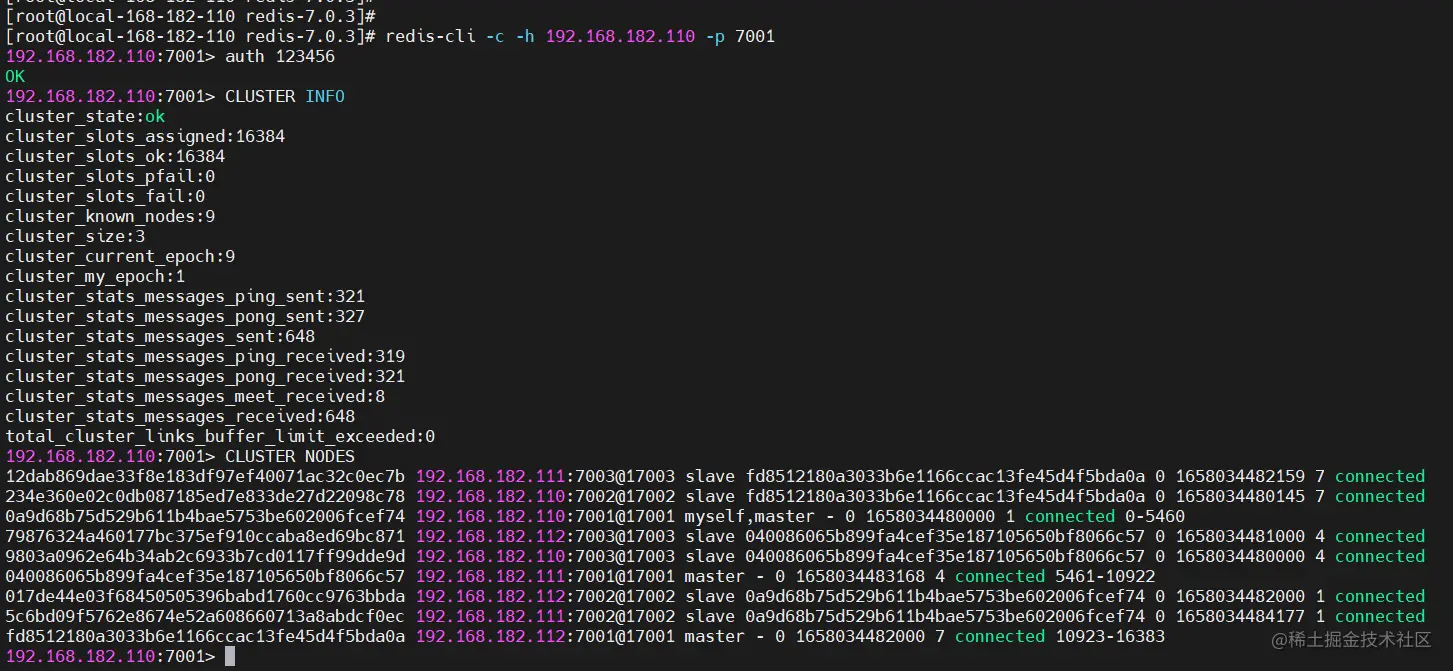Click the cluster_size:3 line
1453x671 pixels.
75,237
